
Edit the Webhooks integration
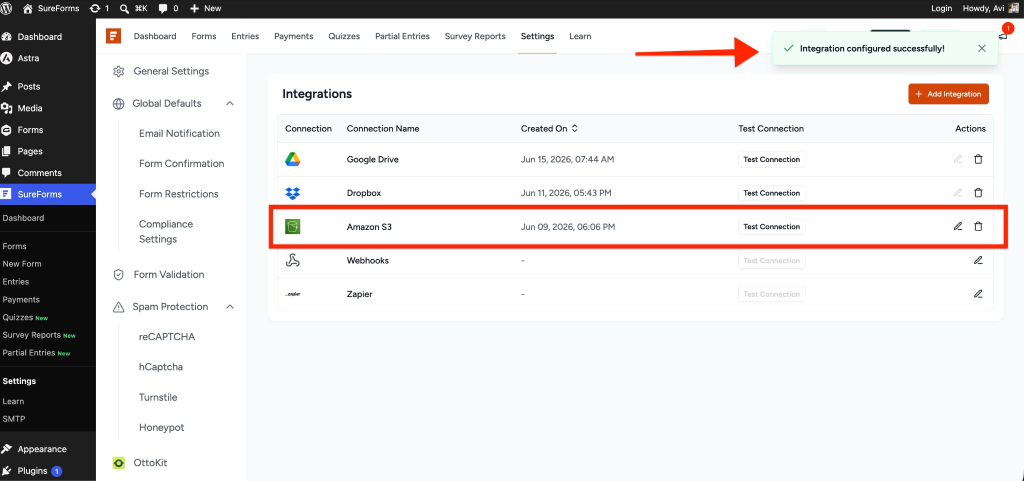[x=978, y=260]
